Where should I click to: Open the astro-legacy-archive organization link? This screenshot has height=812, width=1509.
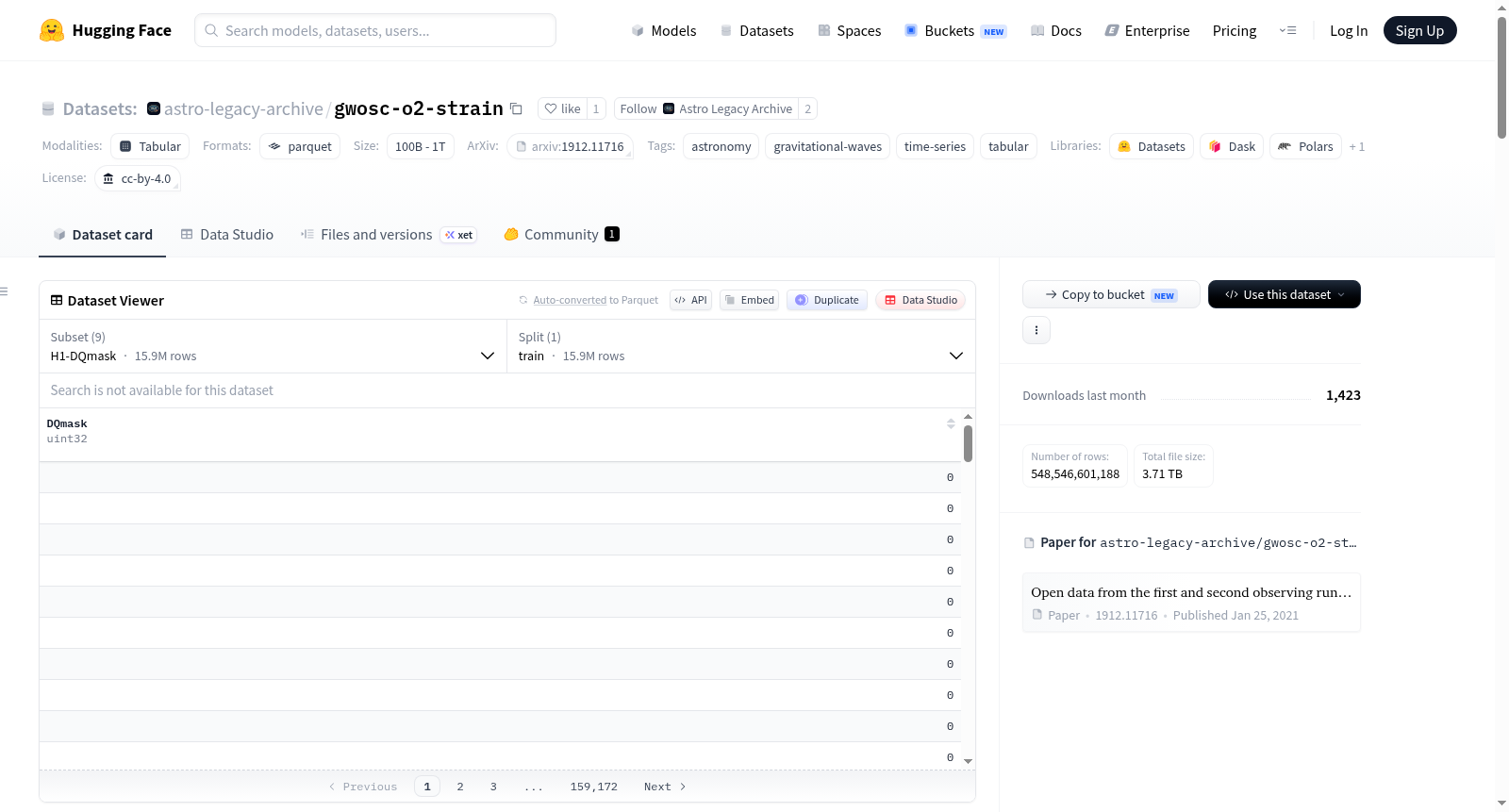click(x=243, y=108)
